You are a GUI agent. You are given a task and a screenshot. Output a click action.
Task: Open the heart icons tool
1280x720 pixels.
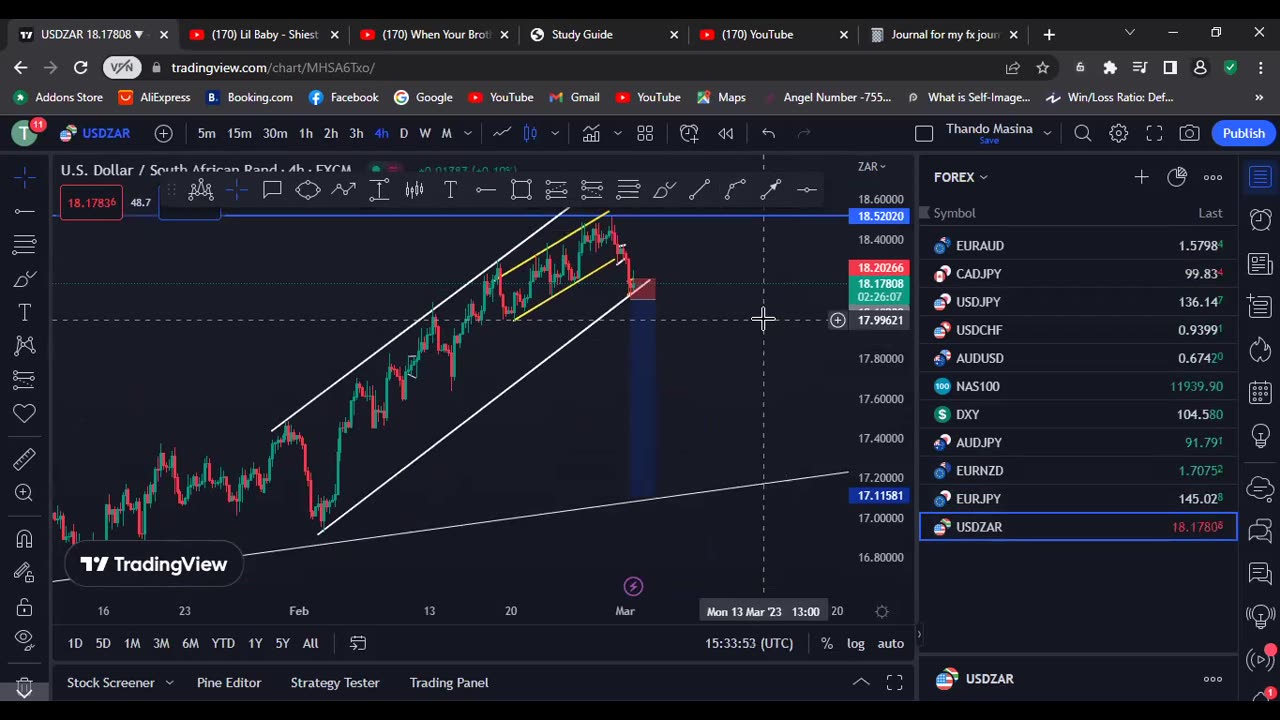coord(25,413)
